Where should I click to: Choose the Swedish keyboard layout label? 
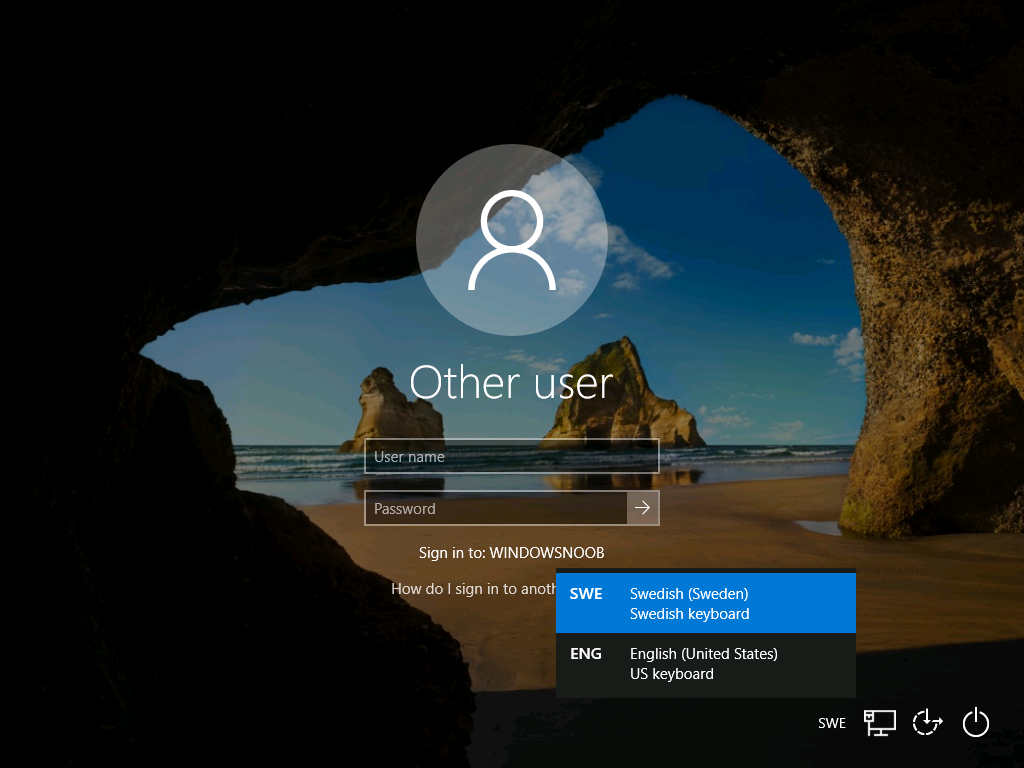pos(689,614)
